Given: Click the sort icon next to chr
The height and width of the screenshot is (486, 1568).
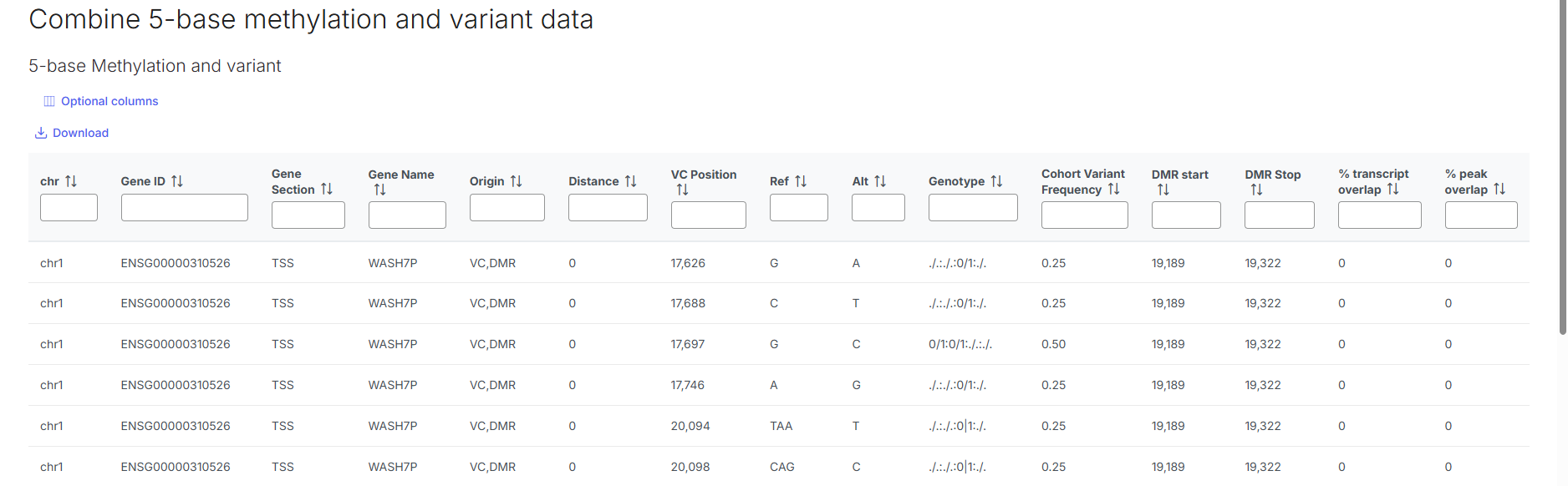Looking at the screenshot, I should (71, 181).
